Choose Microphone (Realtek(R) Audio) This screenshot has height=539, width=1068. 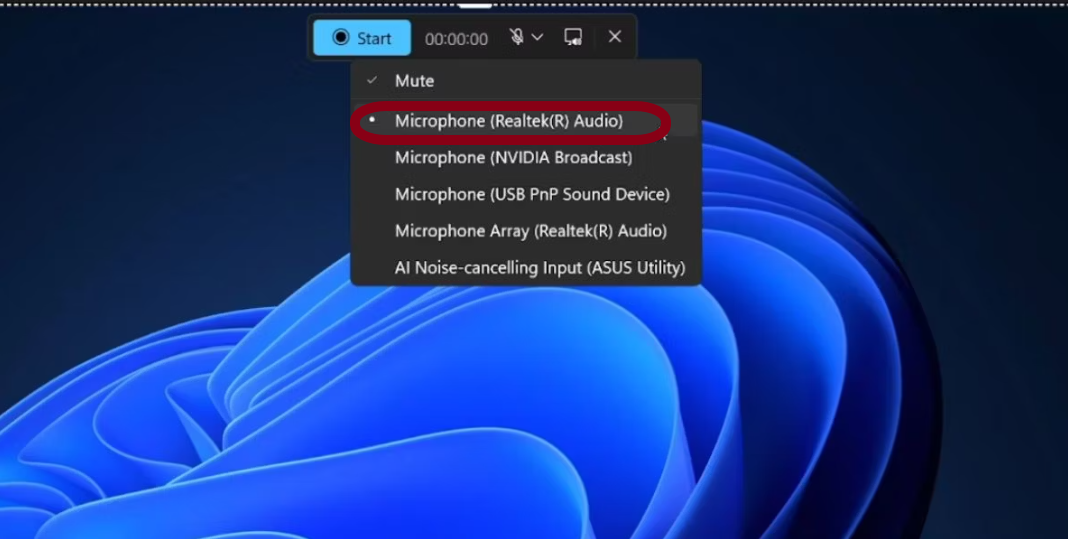click(x=526, y=121)
